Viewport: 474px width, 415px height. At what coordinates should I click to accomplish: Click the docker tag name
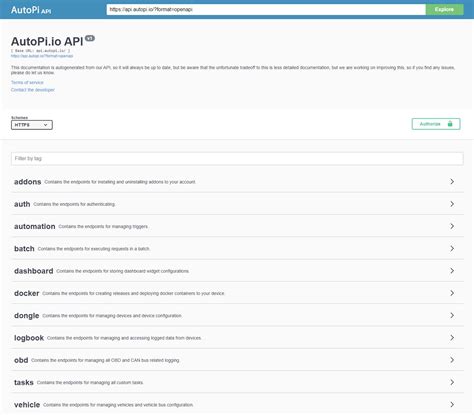(27, 293)
